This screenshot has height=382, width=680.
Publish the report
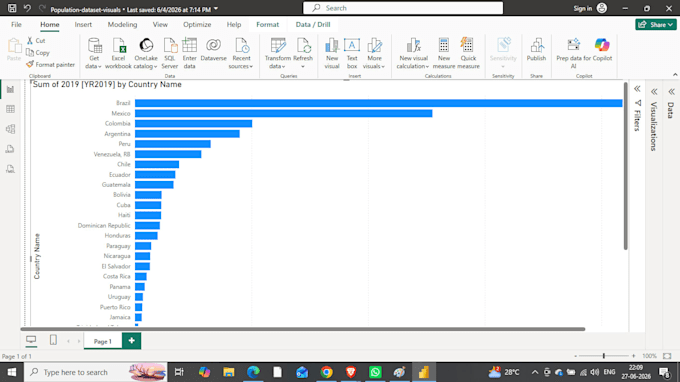(x=536, y=49)
